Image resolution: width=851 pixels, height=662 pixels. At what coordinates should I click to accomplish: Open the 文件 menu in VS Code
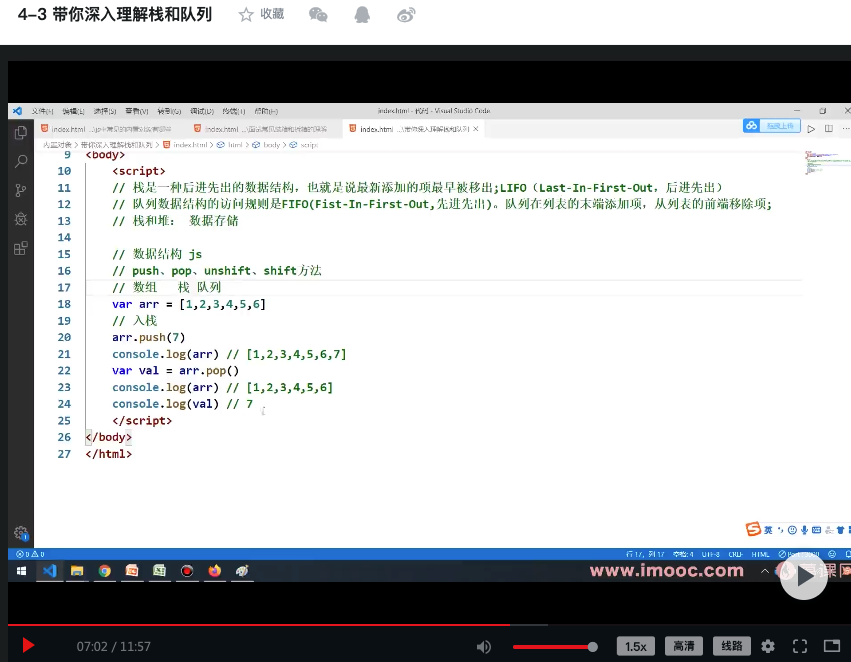tap(42, 111)
